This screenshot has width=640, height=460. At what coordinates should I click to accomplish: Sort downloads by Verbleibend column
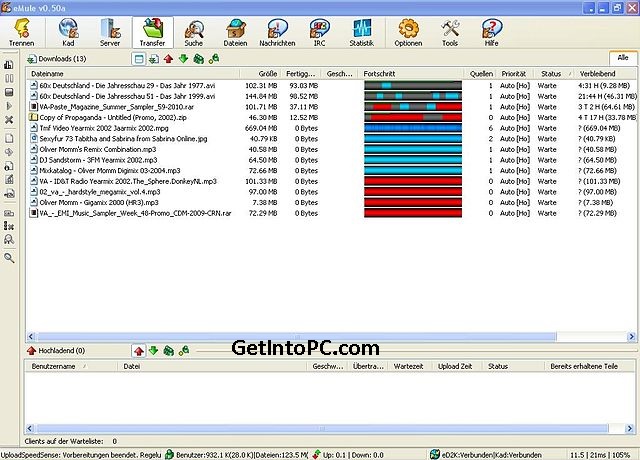coord(606,74)
